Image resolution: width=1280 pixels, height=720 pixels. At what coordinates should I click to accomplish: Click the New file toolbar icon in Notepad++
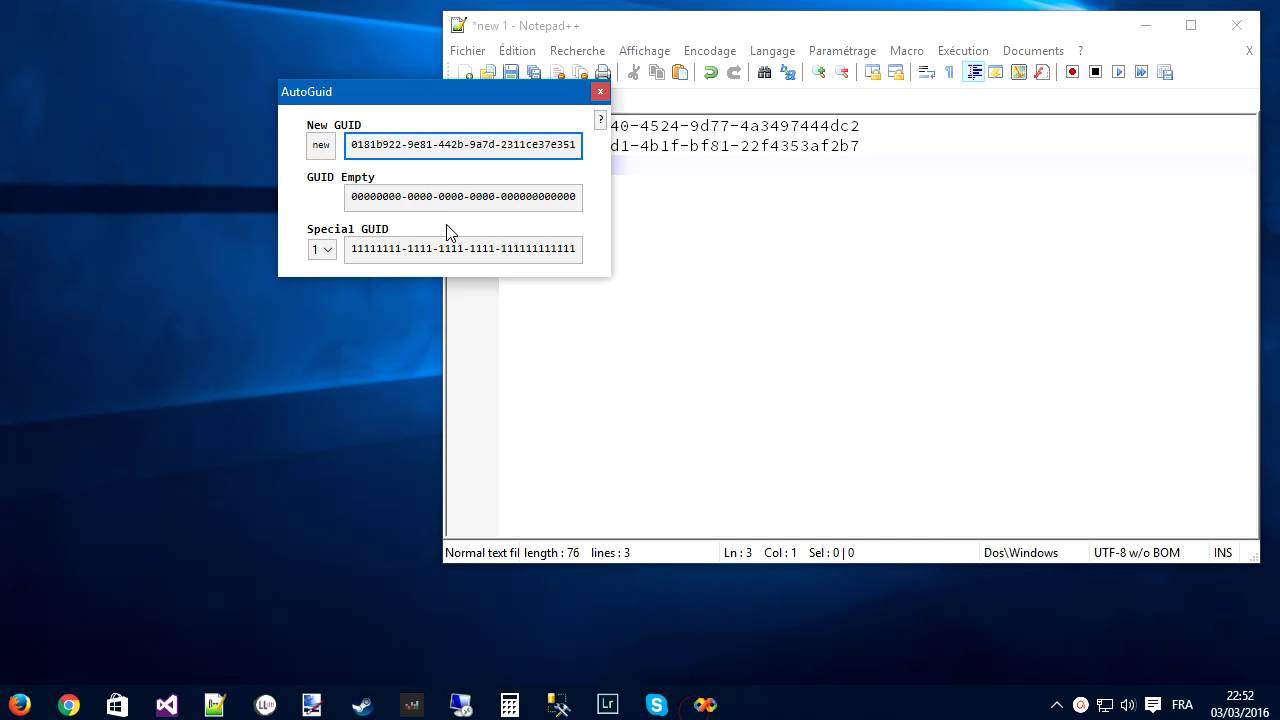pos(465,72)
